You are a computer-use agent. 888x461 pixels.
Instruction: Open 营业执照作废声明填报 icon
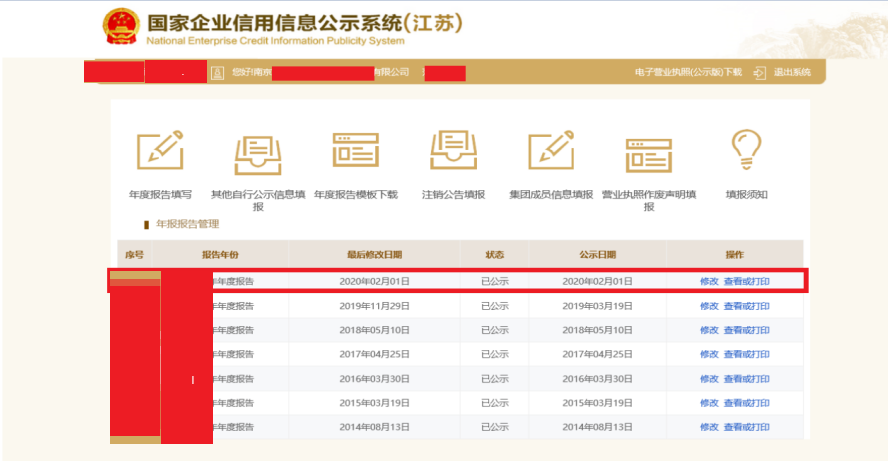coord(648,155)
